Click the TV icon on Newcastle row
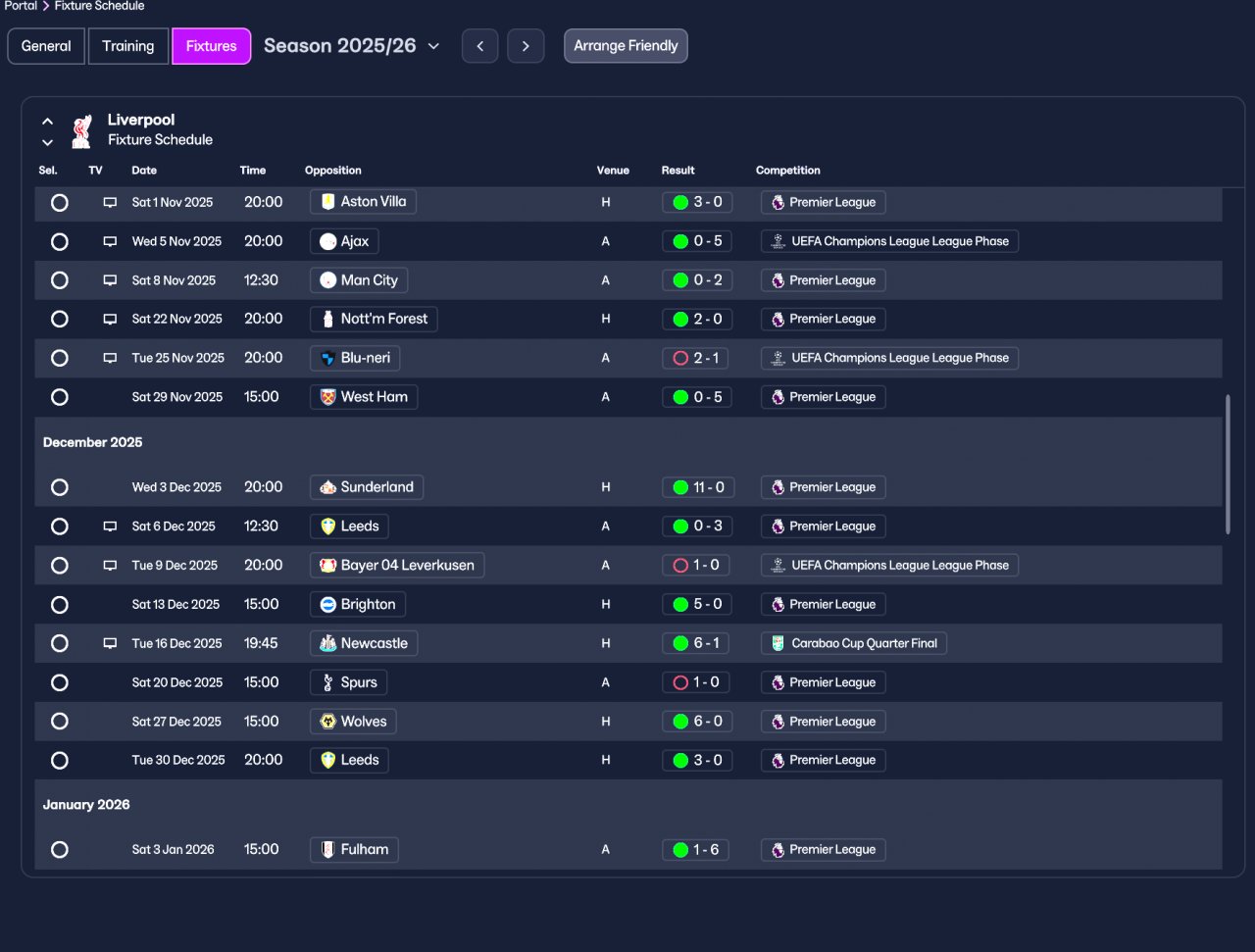The image size is (1255, 952). point(110,644)
